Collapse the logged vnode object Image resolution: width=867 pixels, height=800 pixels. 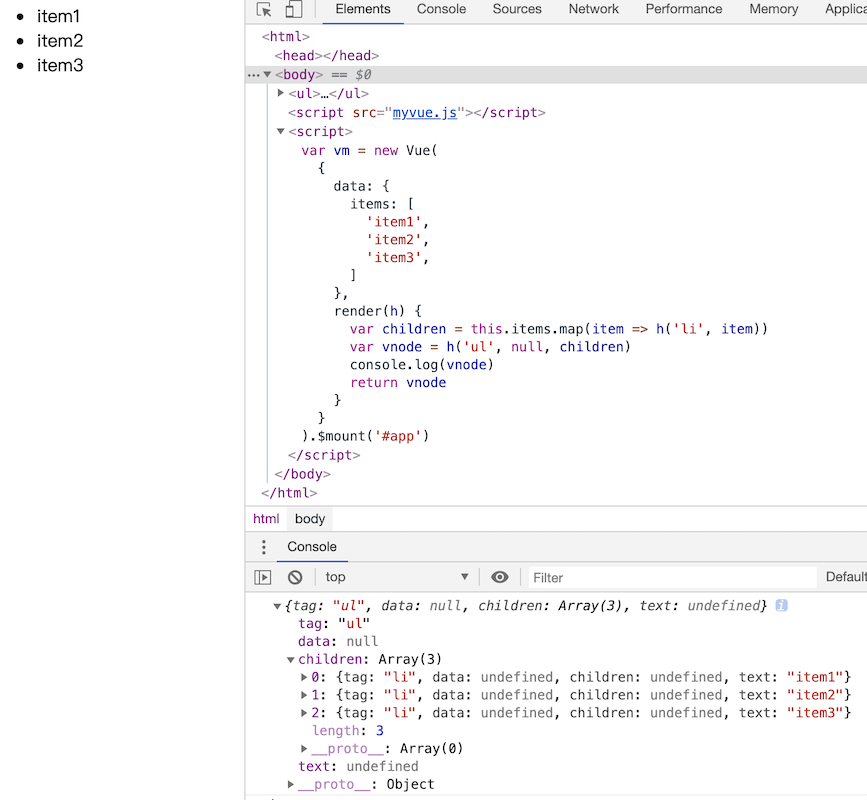278,606
